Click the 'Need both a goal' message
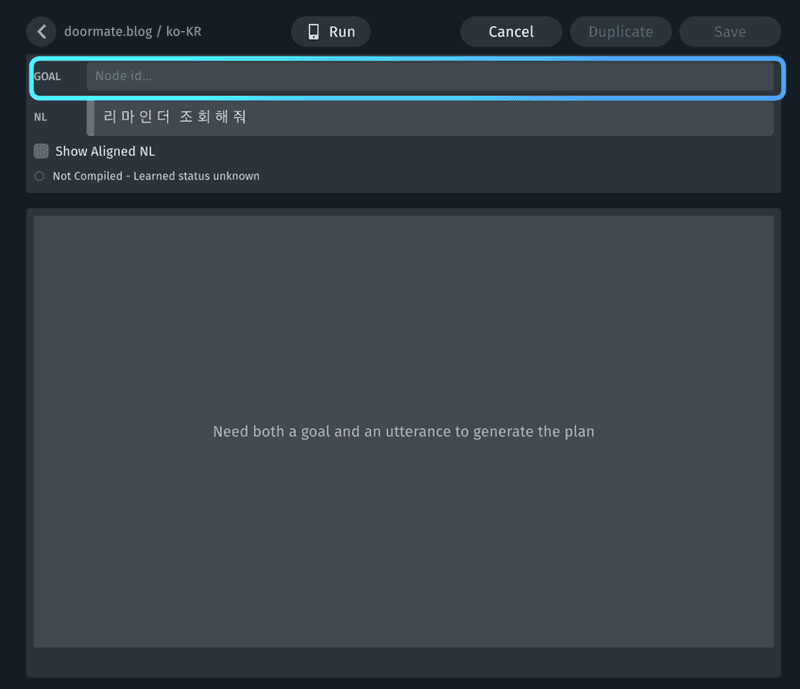The height and width of the screenshot is (689, 800). point(404,432)
